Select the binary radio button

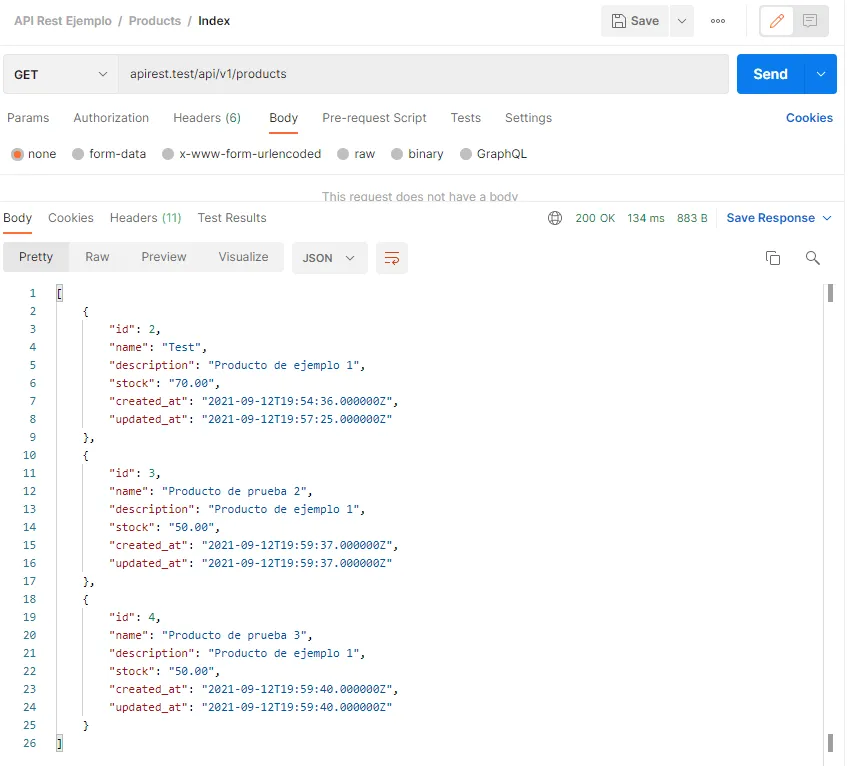coord(397,154)
